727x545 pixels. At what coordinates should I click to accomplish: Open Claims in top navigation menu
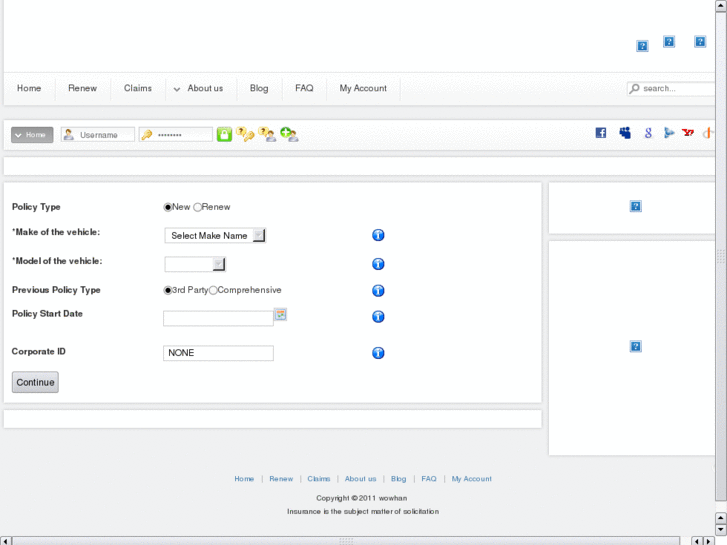pyautogui.click(x=138, y=88)
